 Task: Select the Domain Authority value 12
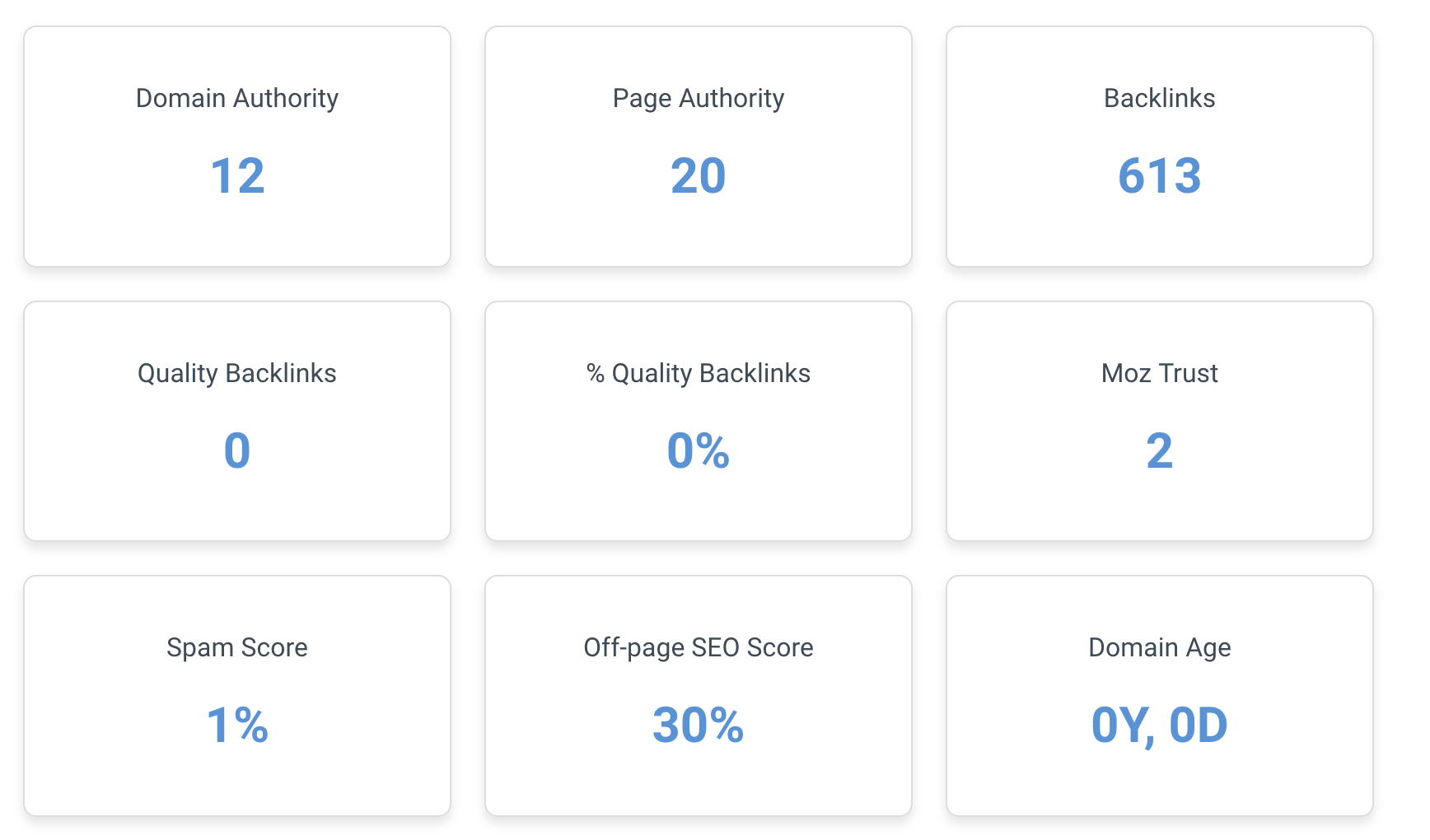237,176
